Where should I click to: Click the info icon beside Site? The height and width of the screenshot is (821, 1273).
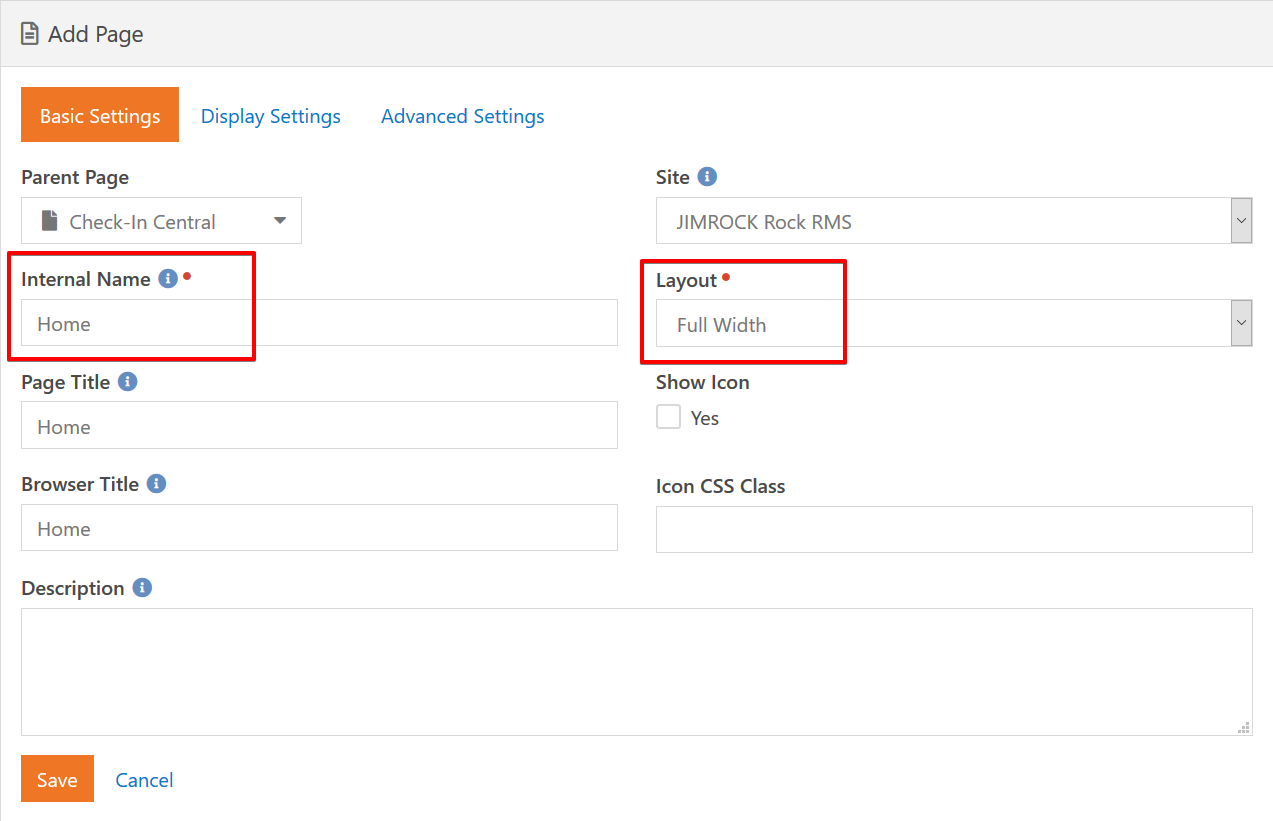(x=707, y=177)
